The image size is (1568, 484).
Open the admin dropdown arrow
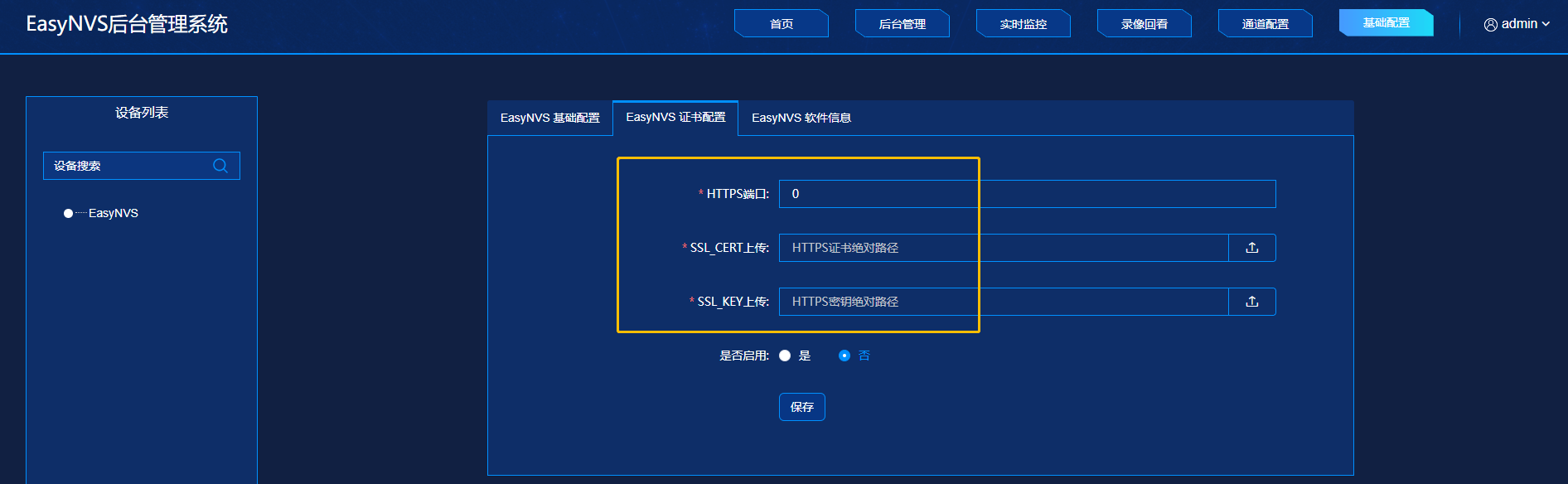click(x=1546, y=24)
